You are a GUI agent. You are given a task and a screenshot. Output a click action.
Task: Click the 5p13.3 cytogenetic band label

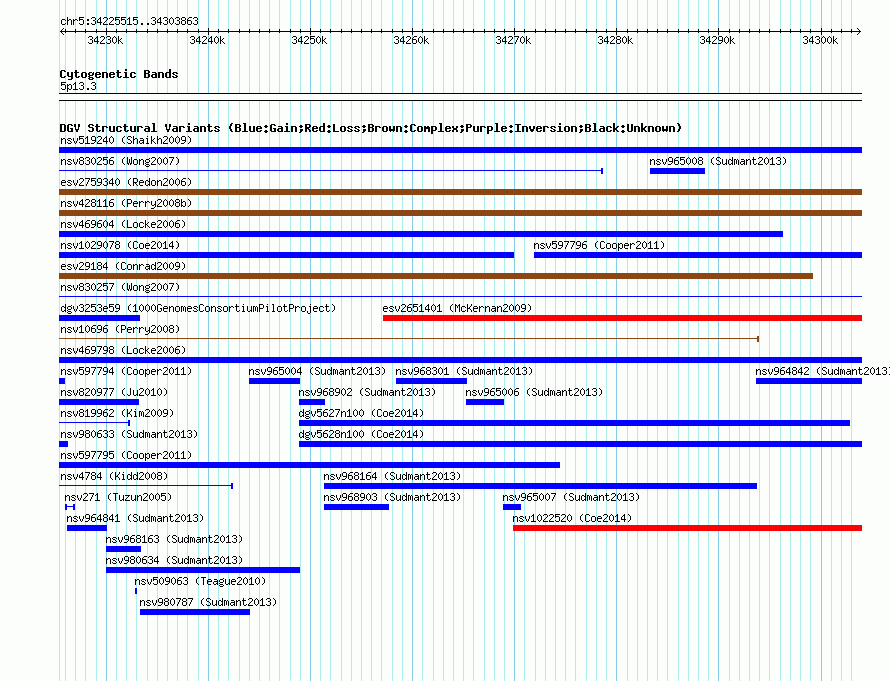tap(78, 86)
